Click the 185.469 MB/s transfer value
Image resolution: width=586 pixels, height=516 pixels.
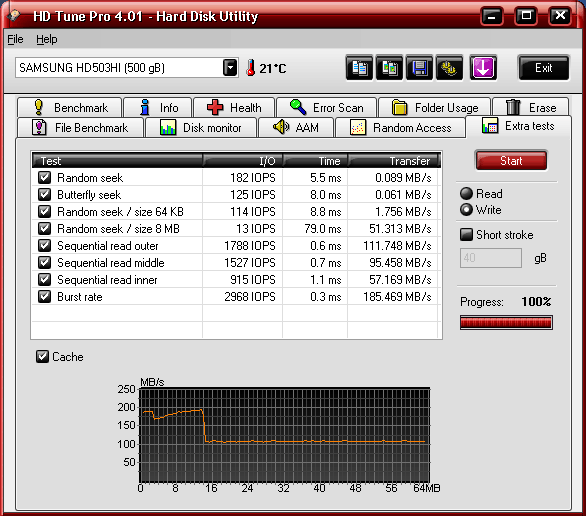(397, 297)
